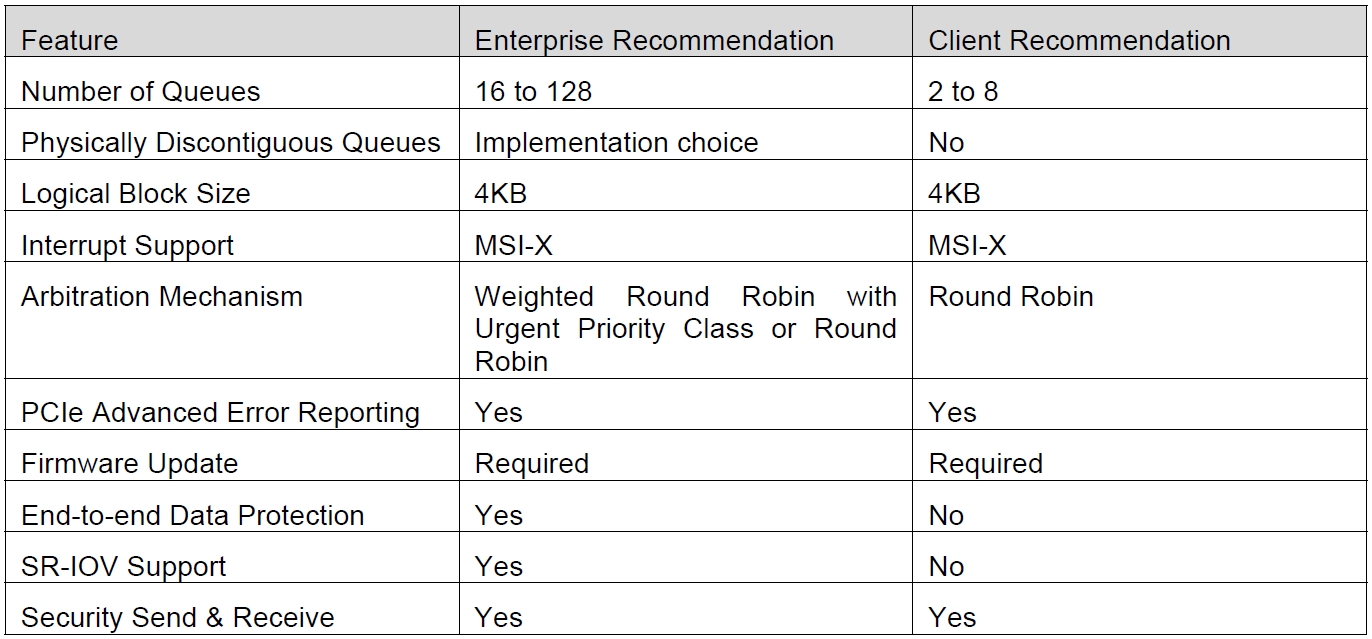Select the Logical Block Size label
This screenshot has height=639, width=1372.
(136, 194)
